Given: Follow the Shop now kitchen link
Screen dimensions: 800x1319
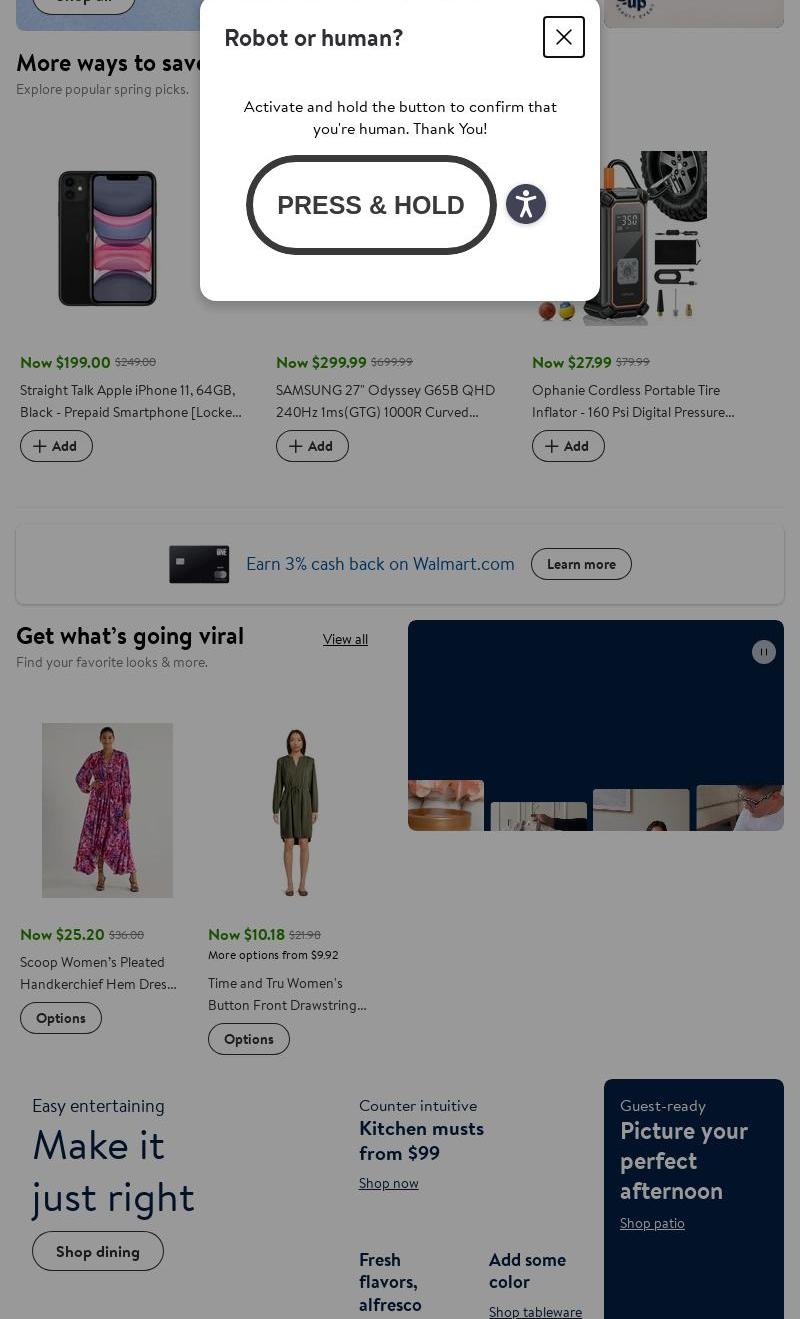Looking at the screenshot, I should coord(389,1183).
